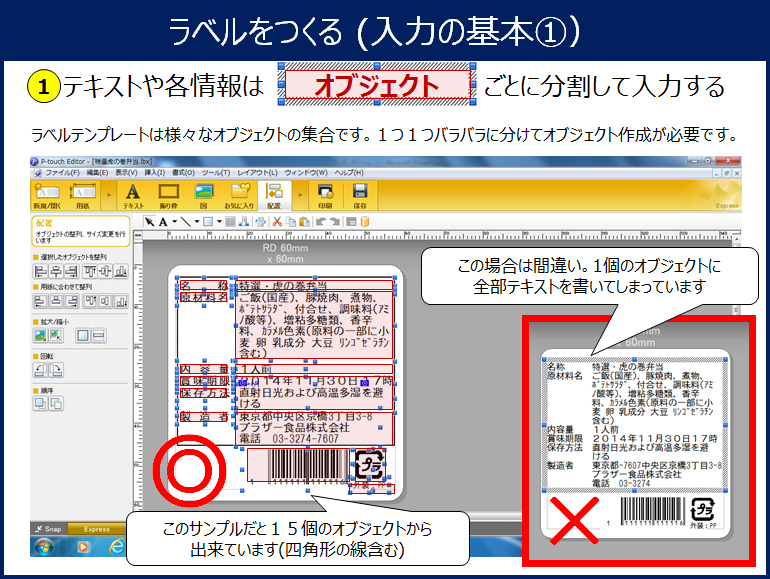This screenshot has width=770, height=579.
Task: Open the 挿入(I) menu
Action: point(154,173)
